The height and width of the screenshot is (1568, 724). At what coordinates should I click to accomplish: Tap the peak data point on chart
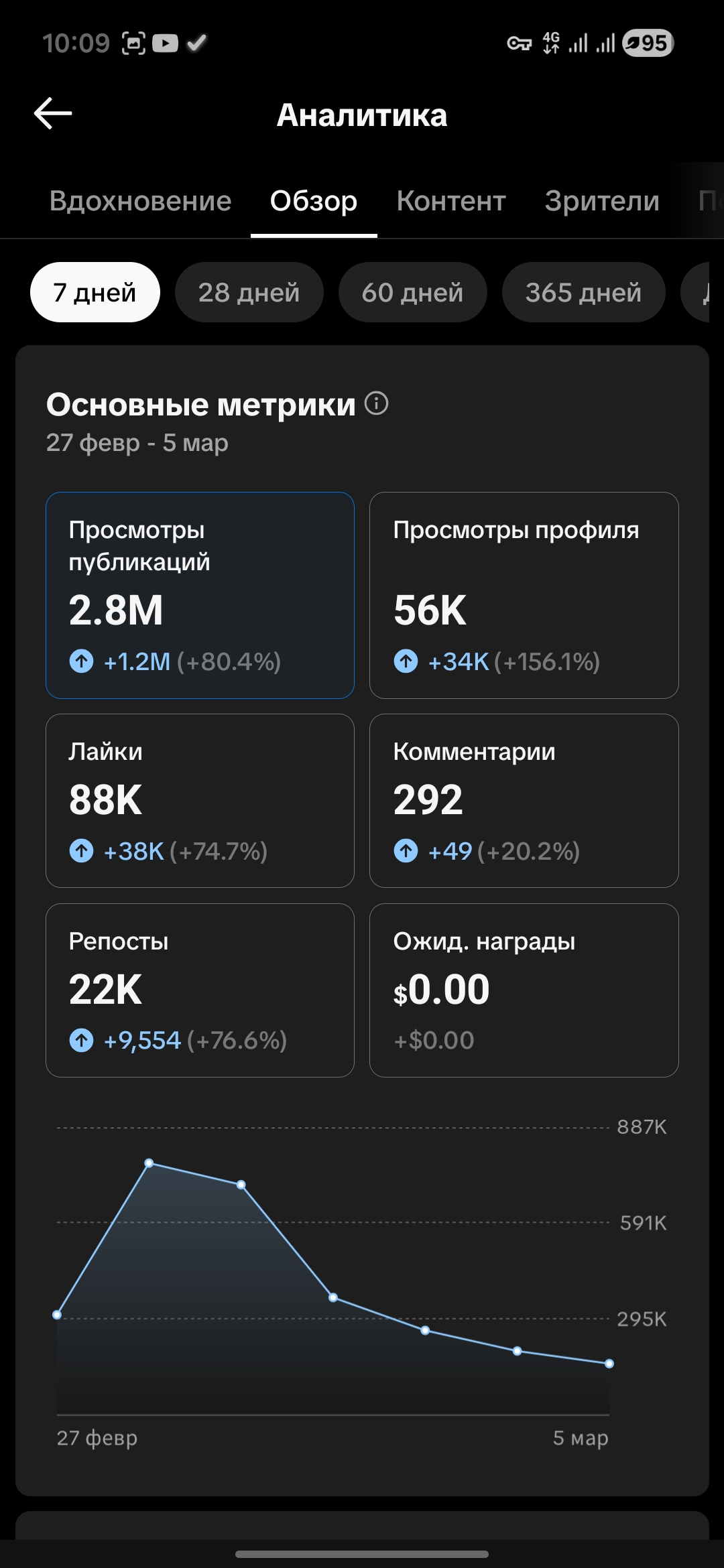click(149, 1163)
